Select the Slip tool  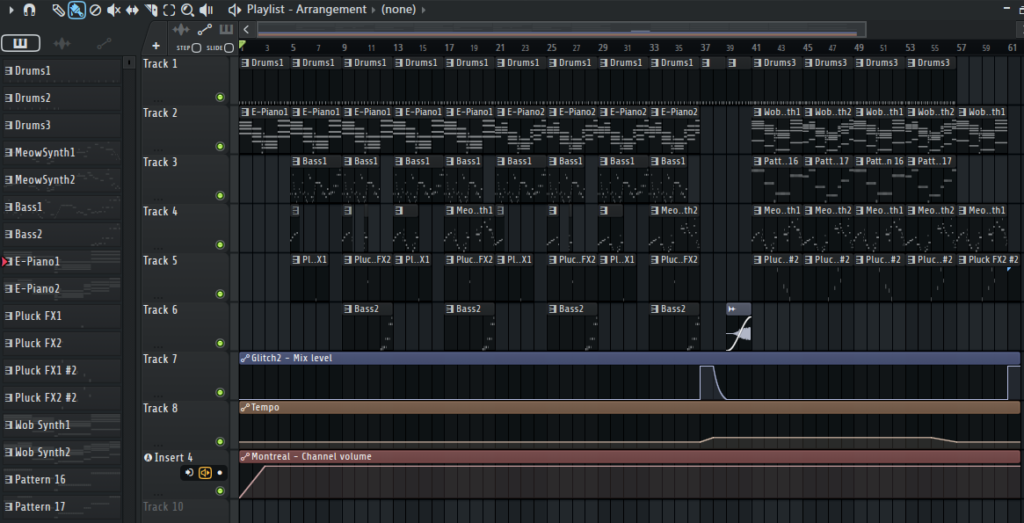(132, 10)
